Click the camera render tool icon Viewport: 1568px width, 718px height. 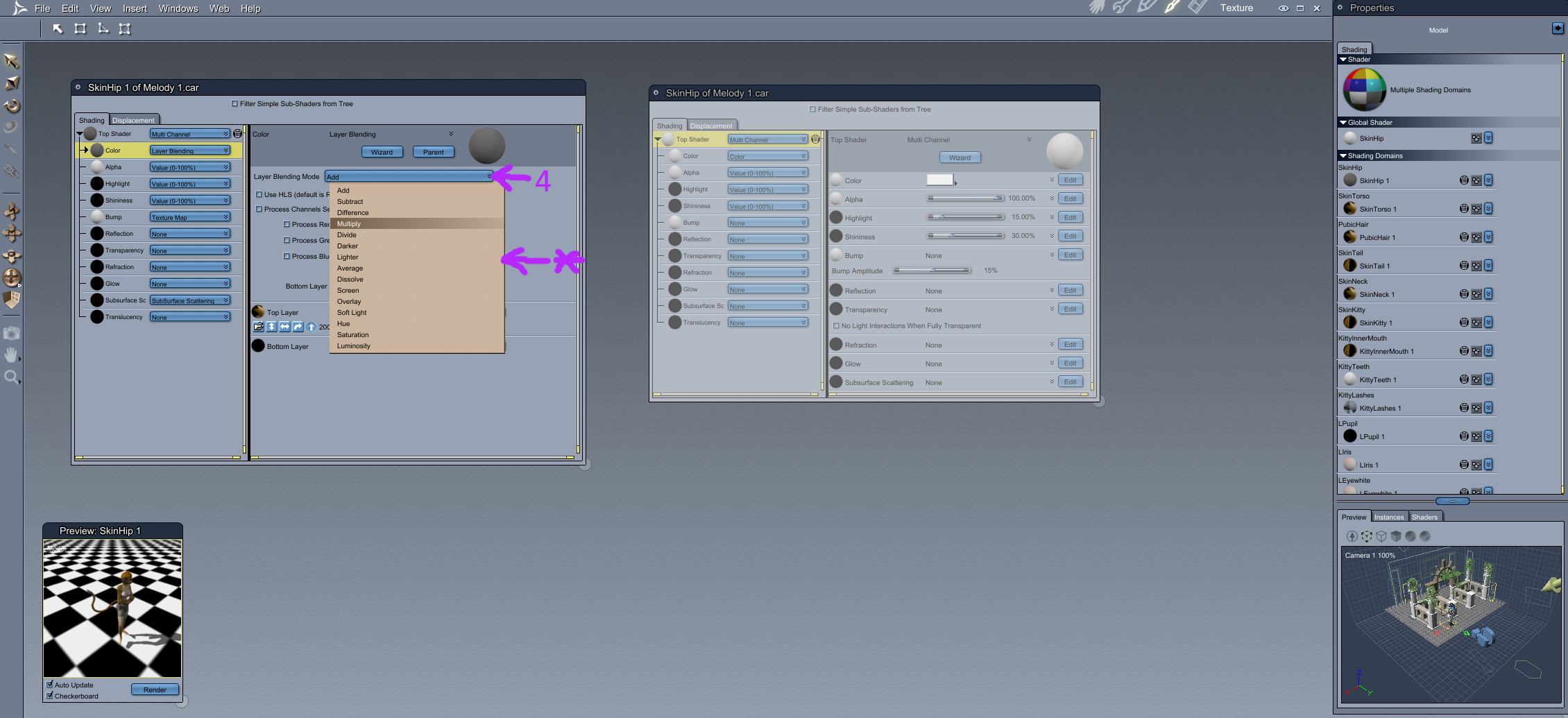11,333
